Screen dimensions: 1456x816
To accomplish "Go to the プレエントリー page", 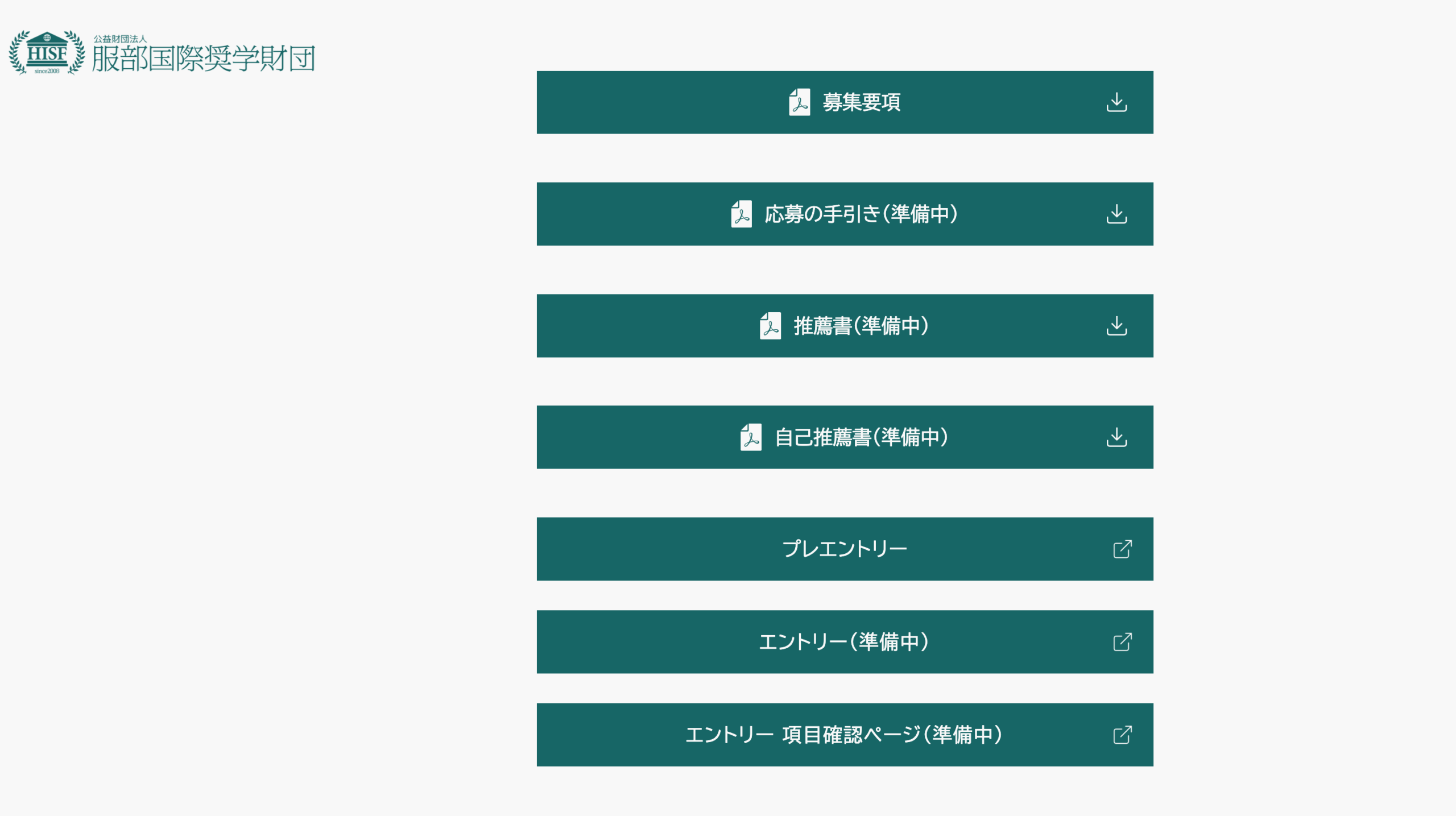I will 845,549.
